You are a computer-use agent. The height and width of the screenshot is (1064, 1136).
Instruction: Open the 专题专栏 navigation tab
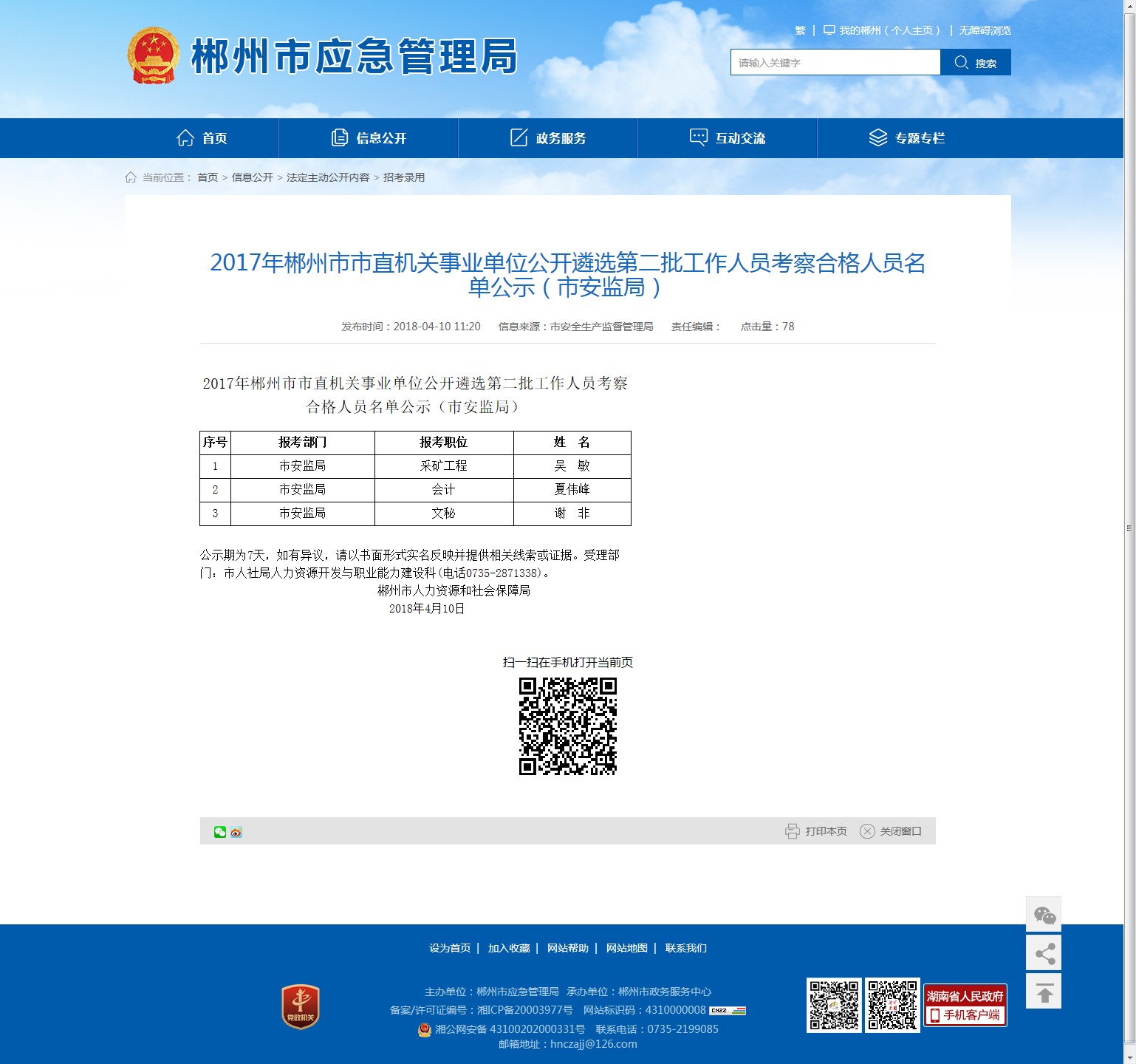[907, 138]
